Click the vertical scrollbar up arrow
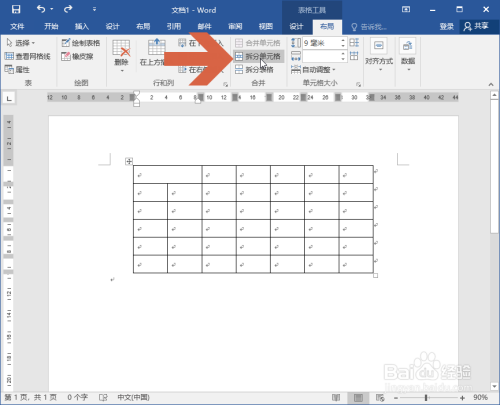Image resolution: width=500 pixels, height=405 pixels. coord(494,95)
